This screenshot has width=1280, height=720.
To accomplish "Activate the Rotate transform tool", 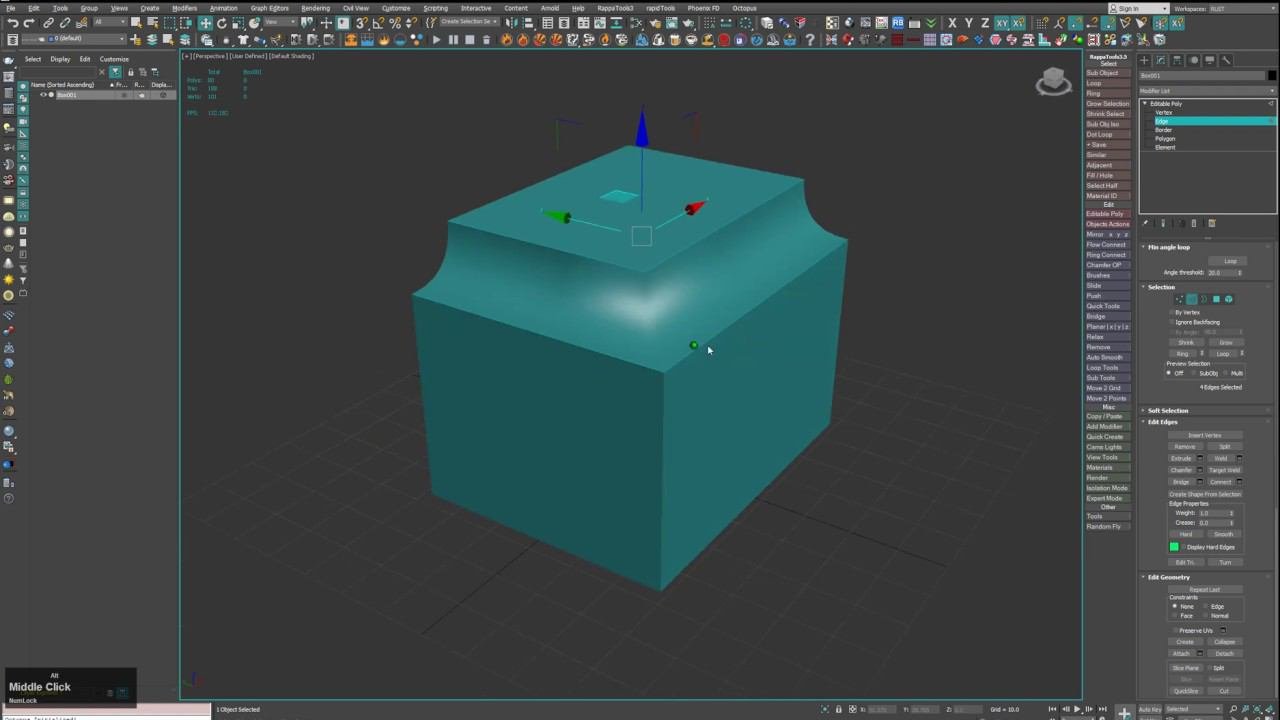I will click(x=221, y=23).
